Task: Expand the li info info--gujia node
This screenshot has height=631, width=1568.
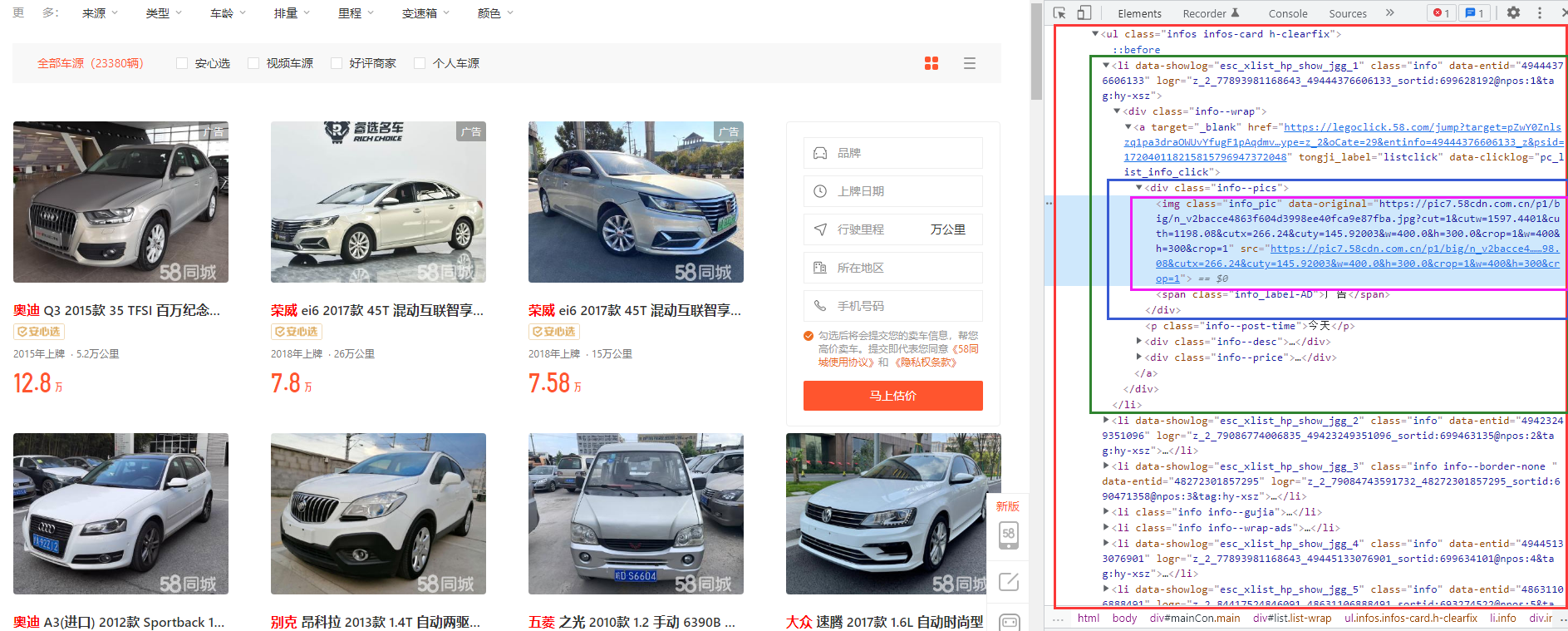Action: 1106,512
